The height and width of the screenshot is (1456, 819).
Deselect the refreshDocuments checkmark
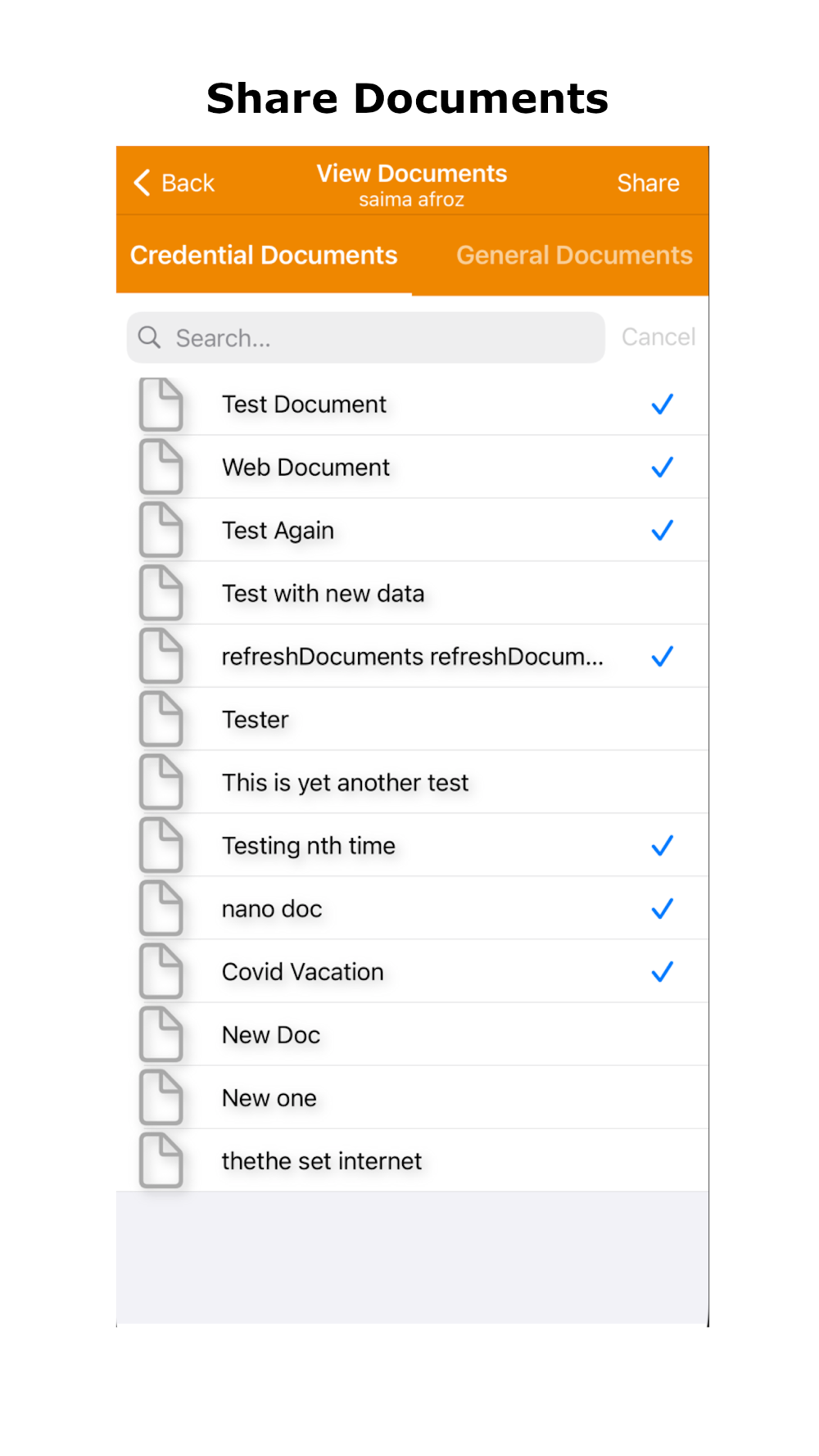click(662, 656)
